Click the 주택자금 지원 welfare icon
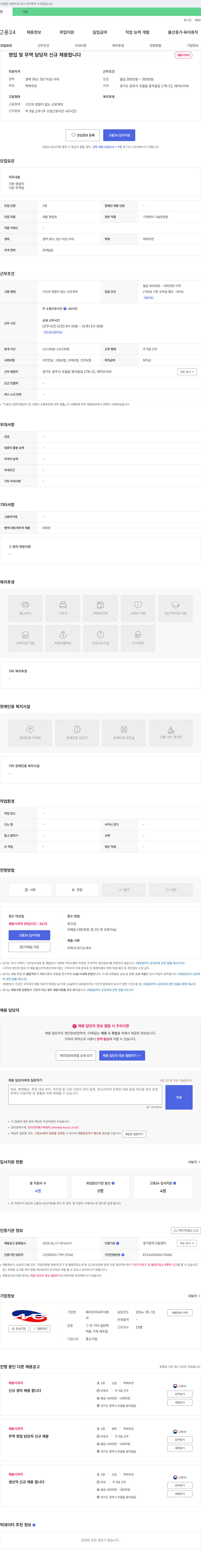Image resolution: width=201 pixels, height=1568 pixels. (x=26, y=638)
